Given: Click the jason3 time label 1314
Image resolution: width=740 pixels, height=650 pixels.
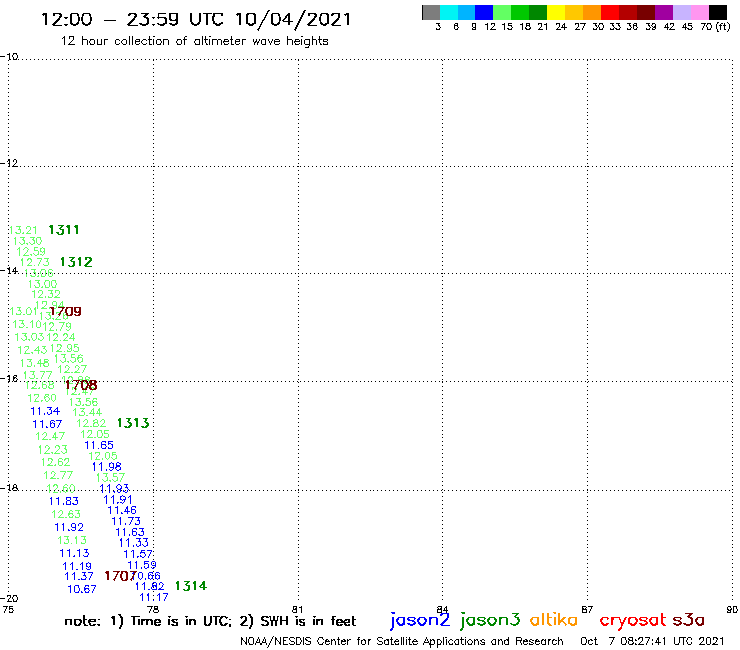Looking at the screenshot, I should tap(191, 586).
